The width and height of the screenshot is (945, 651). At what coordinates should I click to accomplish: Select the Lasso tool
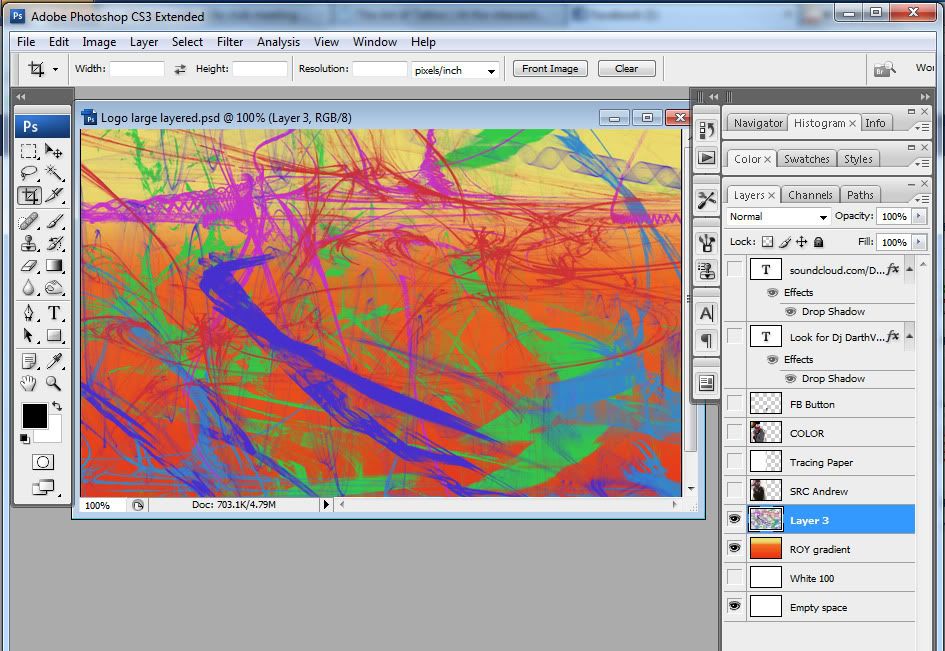pyautogui.click(x=29, y=174)
